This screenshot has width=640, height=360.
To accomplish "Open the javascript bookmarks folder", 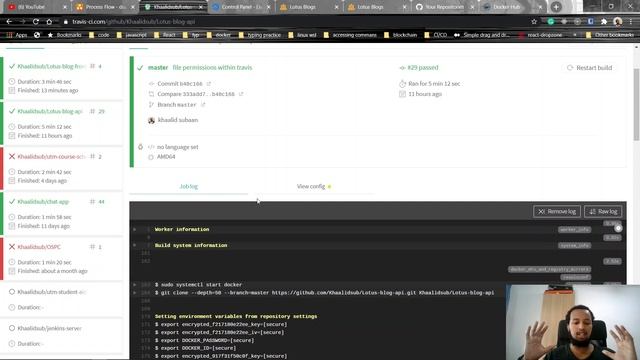I will coord(131,35).
